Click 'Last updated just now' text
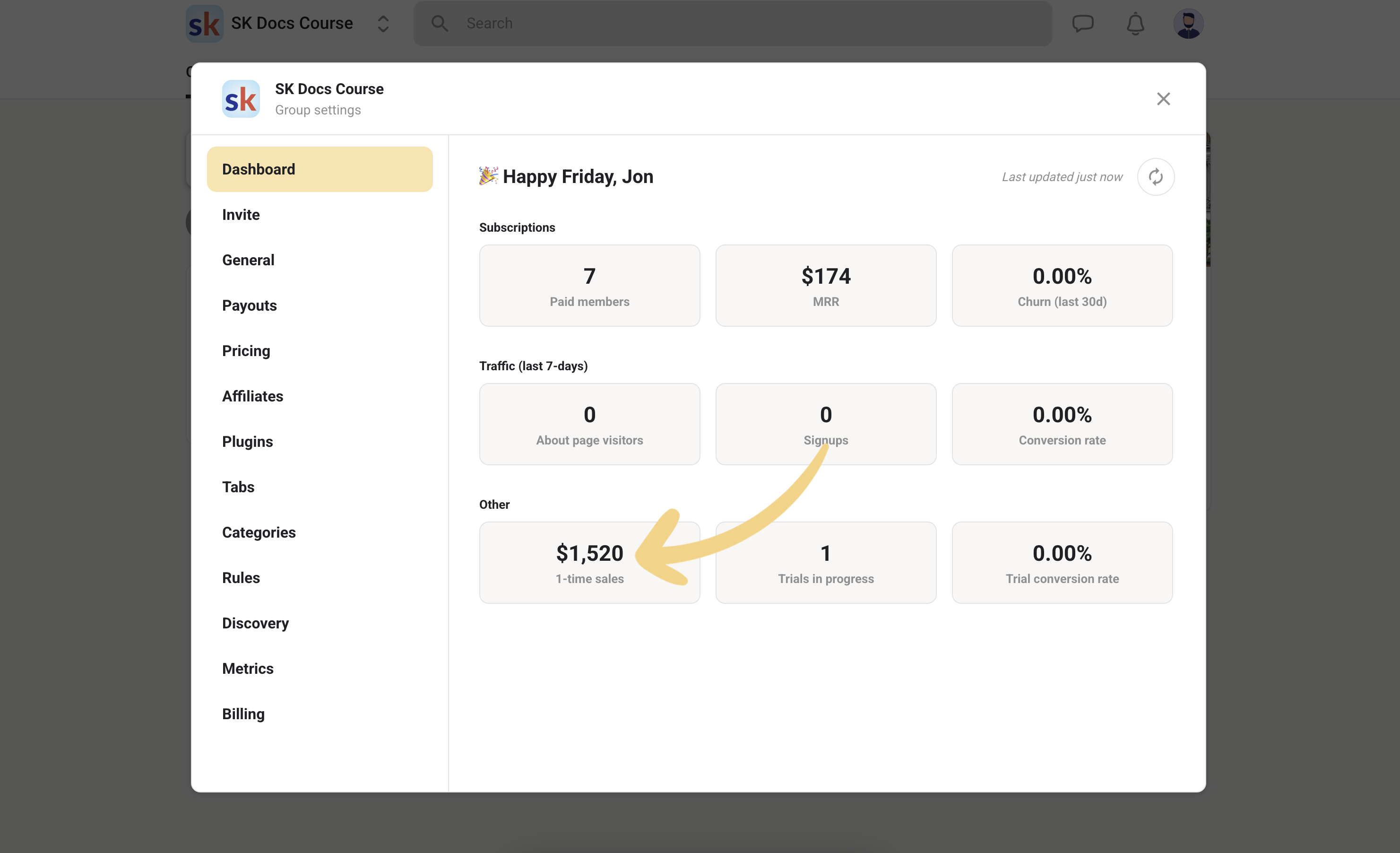The width and height of the screenshot is (1400, 853). coord(1062,177)
